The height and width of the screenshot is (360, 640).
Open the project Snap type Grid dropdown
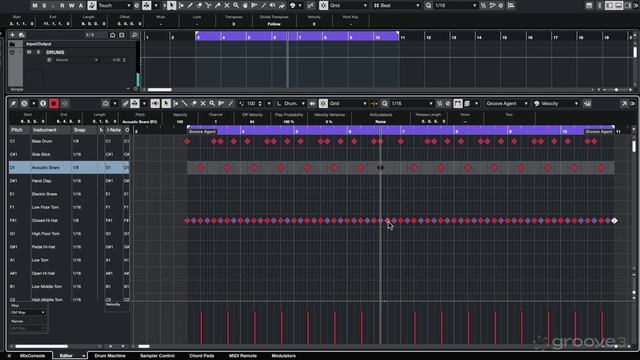click(x=348, y=6)
